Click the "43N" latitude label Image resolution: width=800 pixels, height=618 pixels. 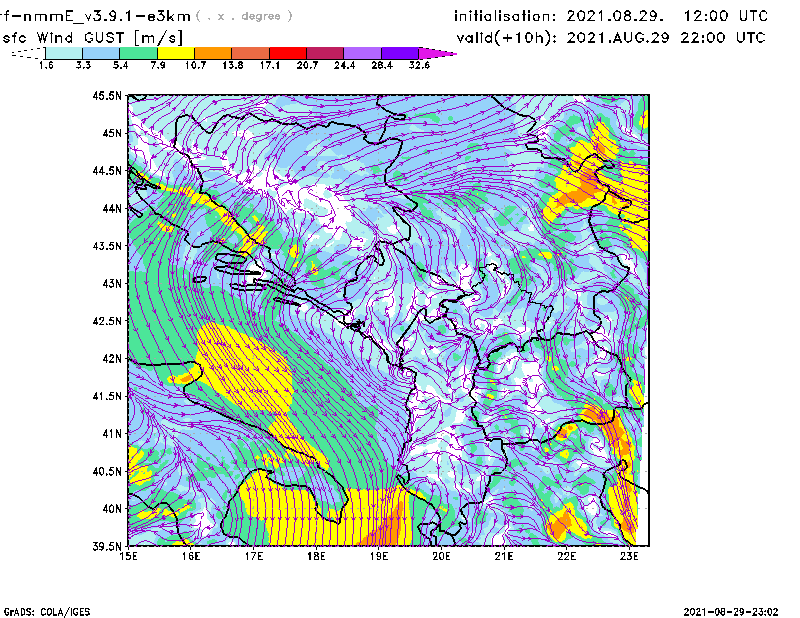tap(112, 283)
